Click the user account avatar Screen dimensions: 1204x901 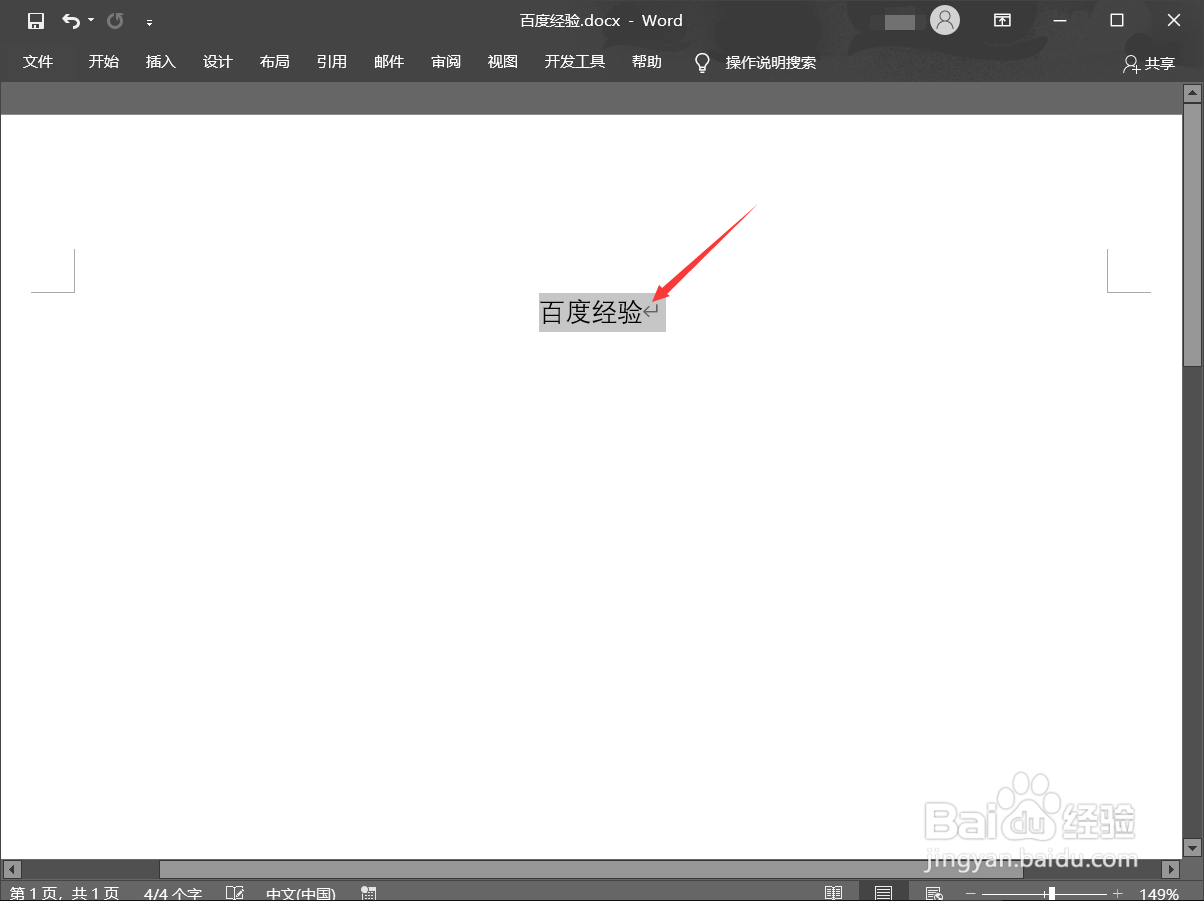pyautogui.click(x=944, y=20)
